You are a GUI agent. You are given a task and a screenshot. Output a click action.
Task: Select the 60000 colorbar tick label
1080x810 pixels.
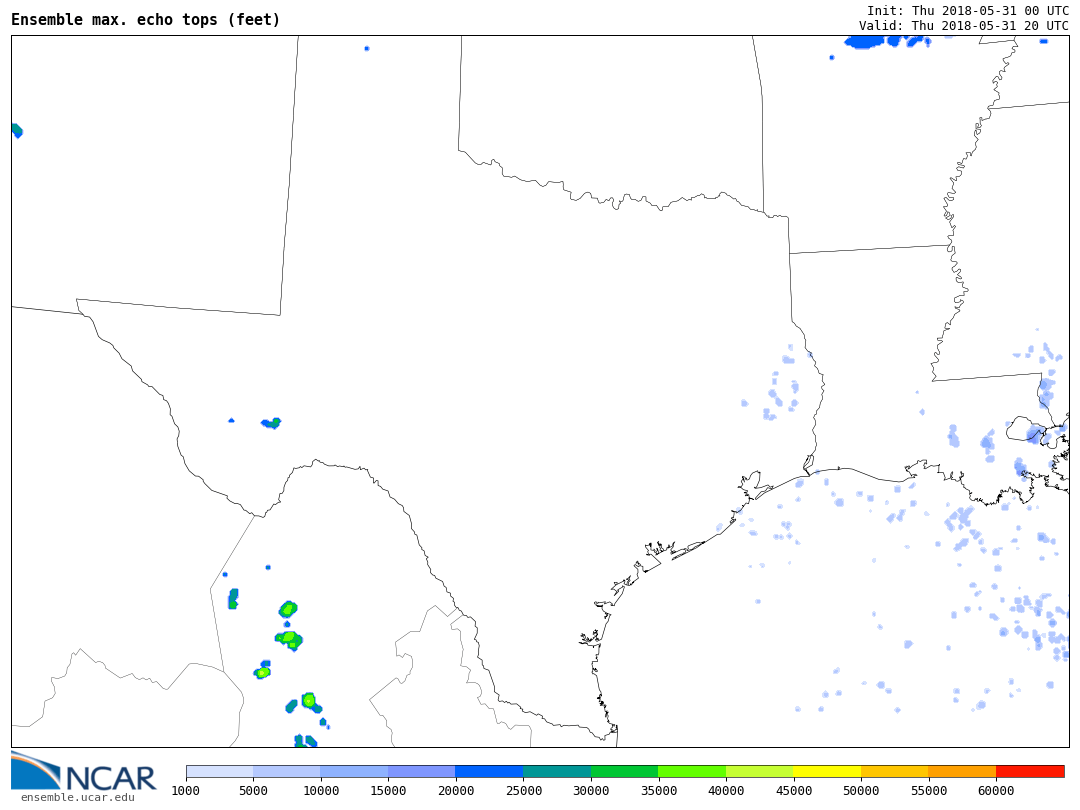[995, 791]
